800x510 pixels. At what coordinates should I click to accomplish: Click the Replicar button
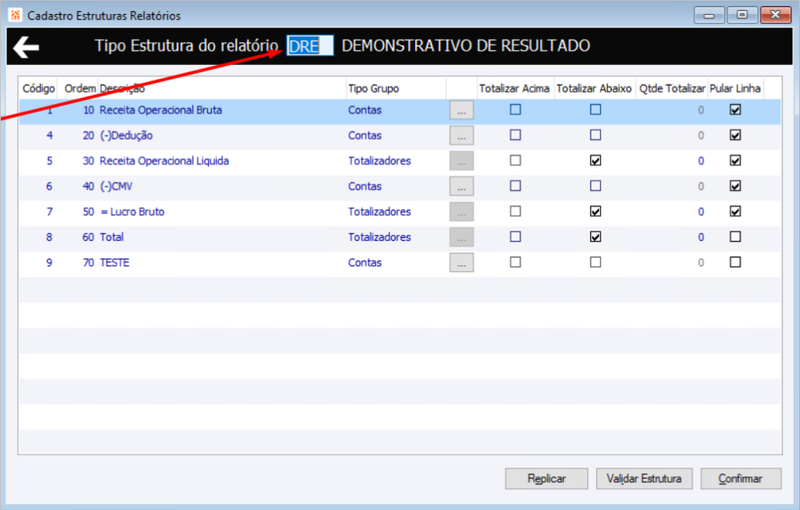coord(546,479)
